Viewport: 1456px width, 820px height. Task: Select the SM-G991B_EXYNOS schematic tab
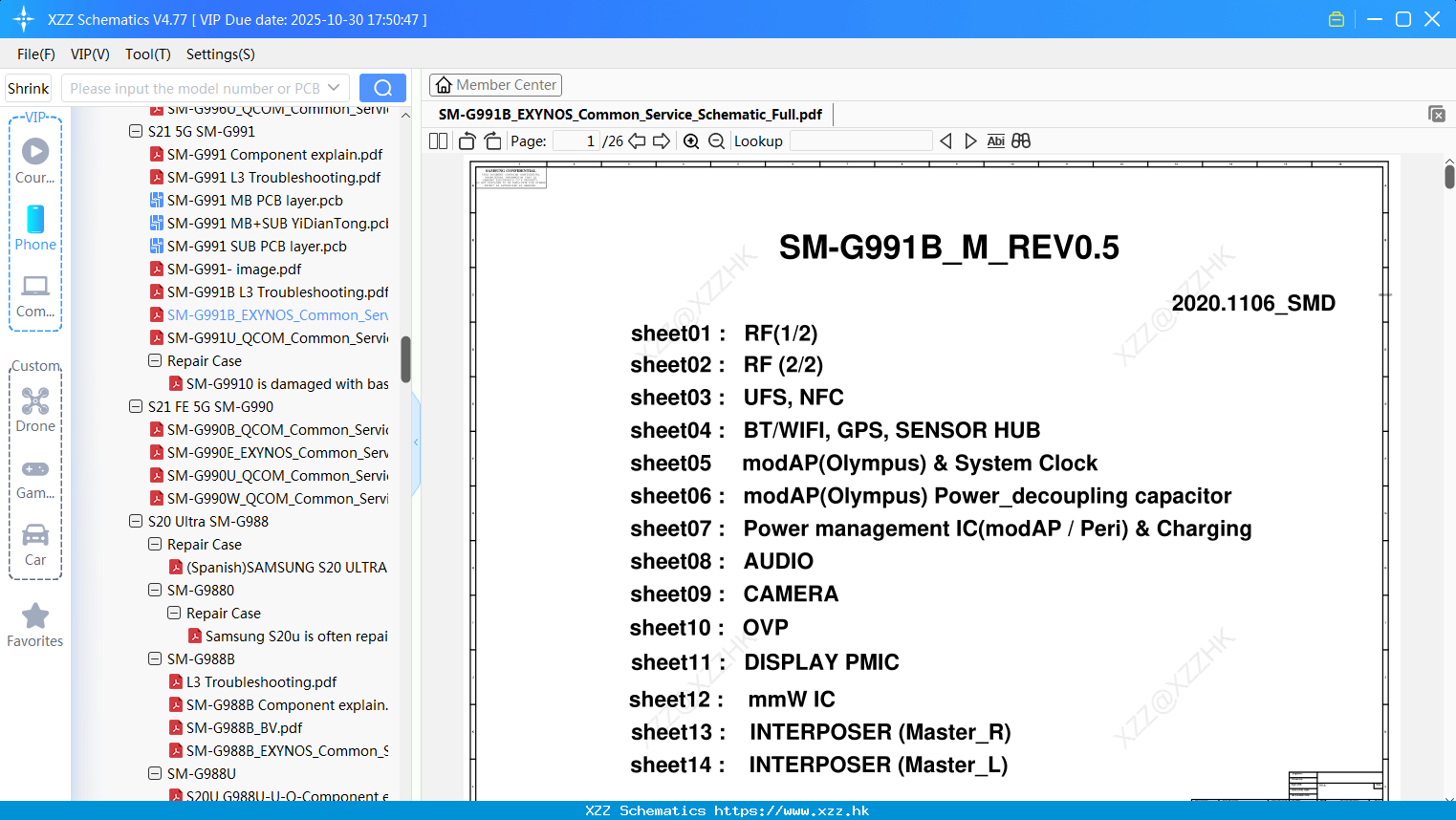[630, 114]
